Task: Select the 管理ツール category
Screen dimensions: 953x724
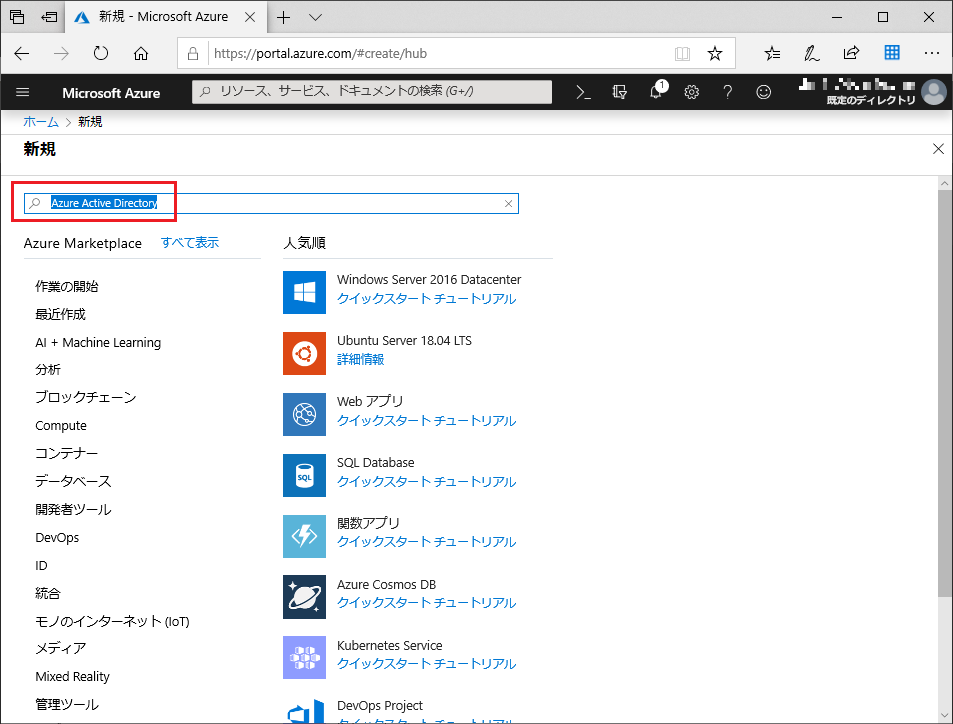Action: pyautogui.click(x=67, y=705)
